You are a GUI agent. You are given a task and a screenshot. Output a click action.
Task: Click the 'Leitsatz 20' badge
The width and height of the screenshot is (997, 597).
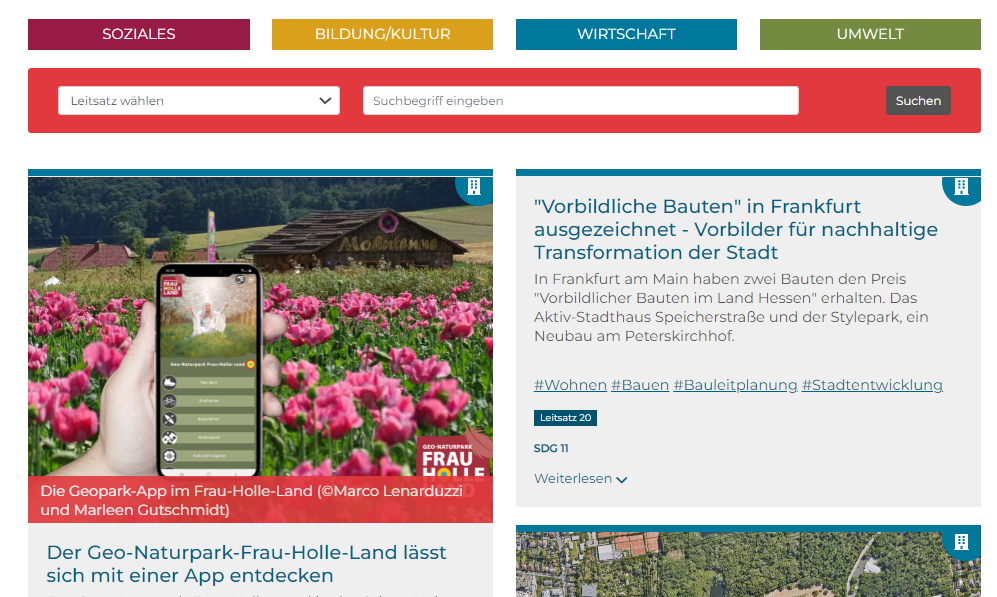coord(565,418)
